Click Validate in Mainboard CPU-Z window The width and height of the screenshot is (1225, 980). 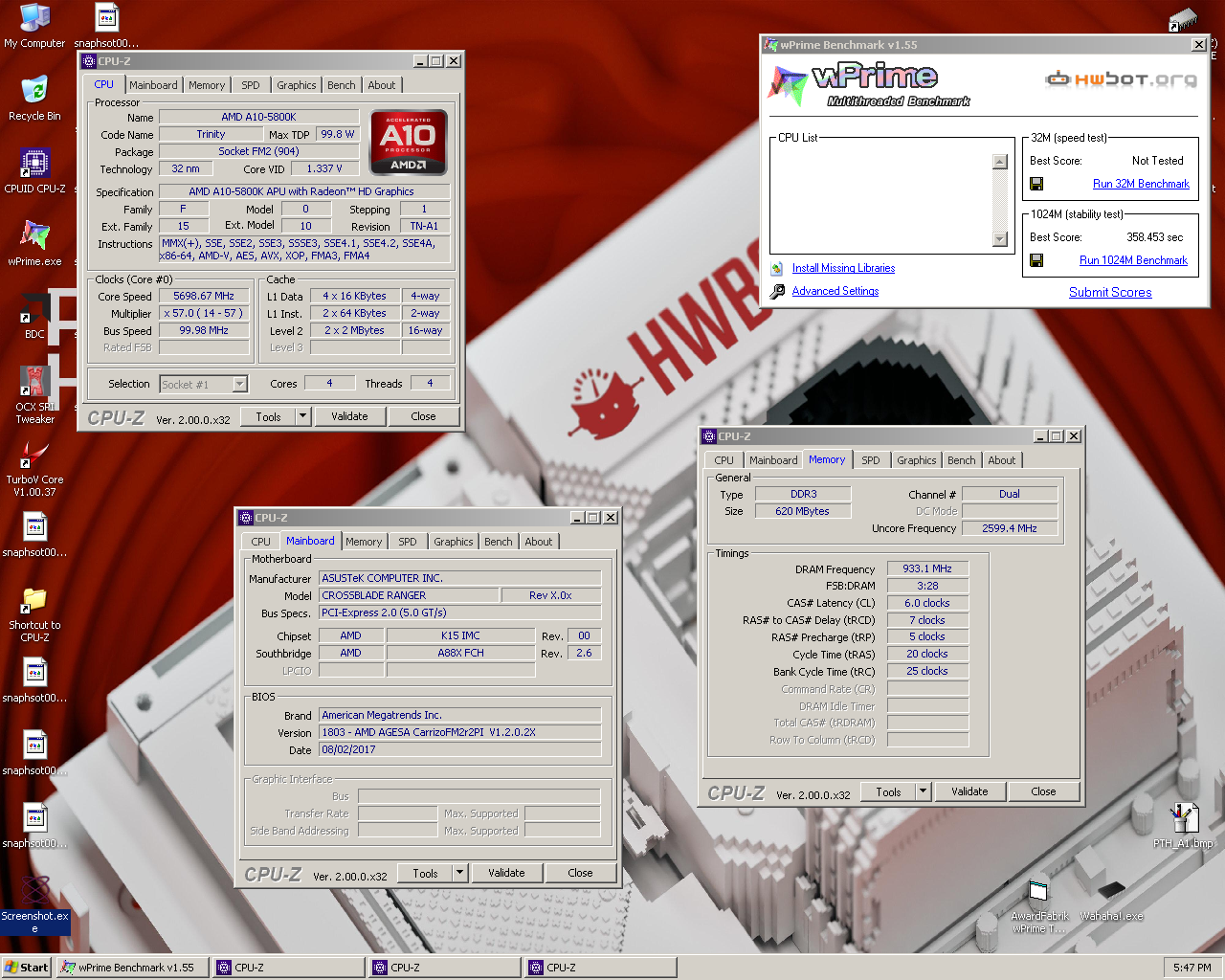tap(506, 873)
